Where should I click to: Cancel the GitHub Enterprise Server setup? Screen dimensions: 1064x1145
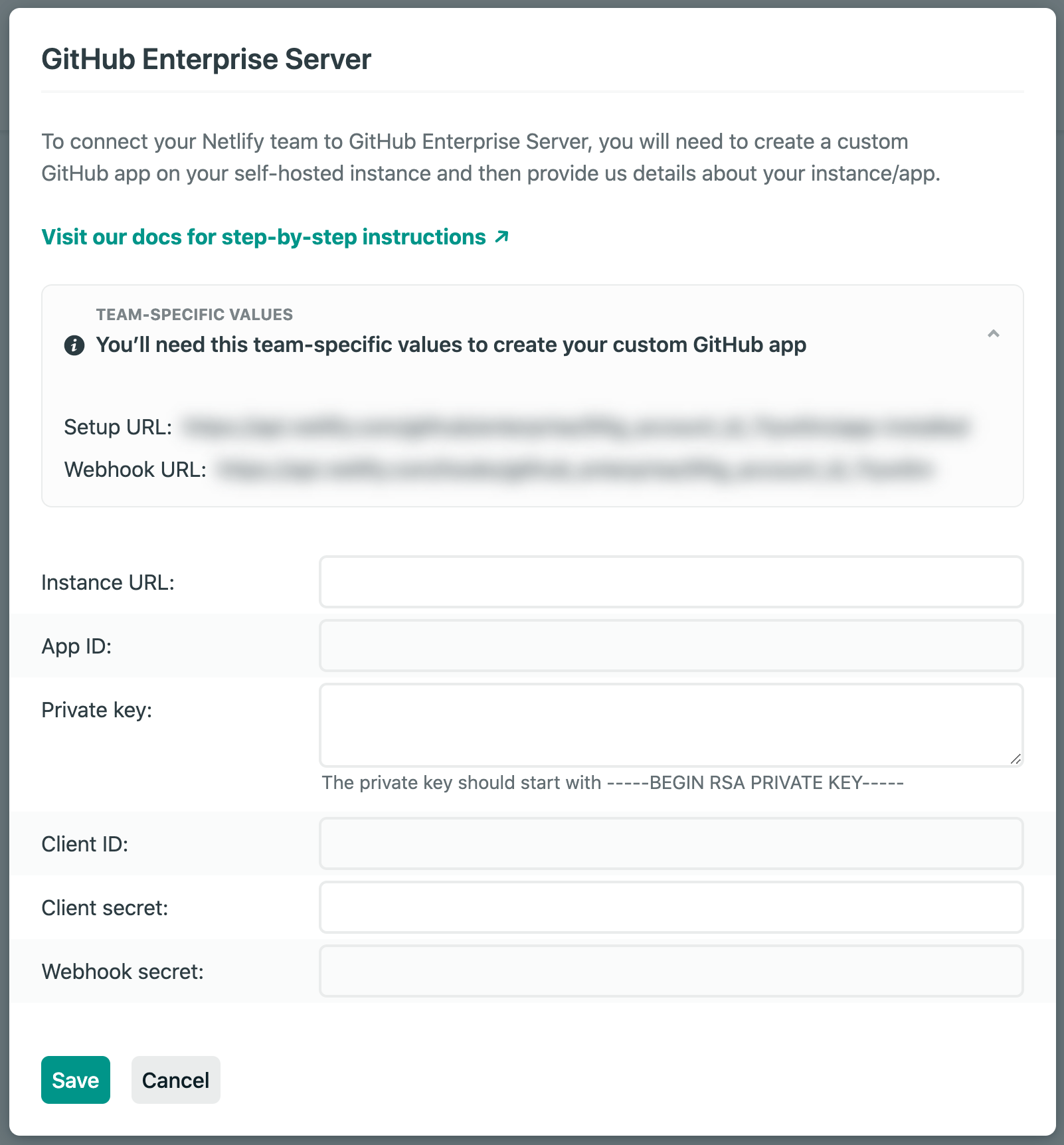[x=175, y=1079]
